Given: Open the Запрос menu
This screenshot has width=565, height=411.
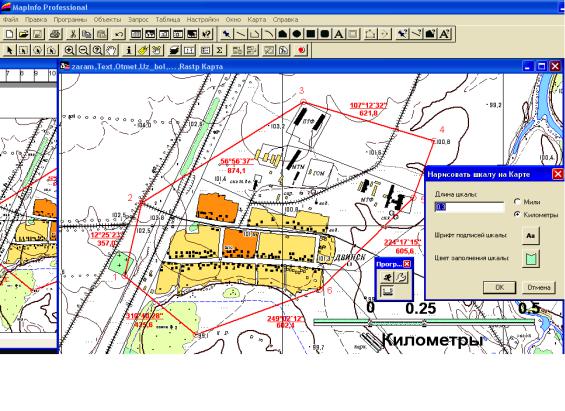Looking at the screenshot, I should click(138, 19).
